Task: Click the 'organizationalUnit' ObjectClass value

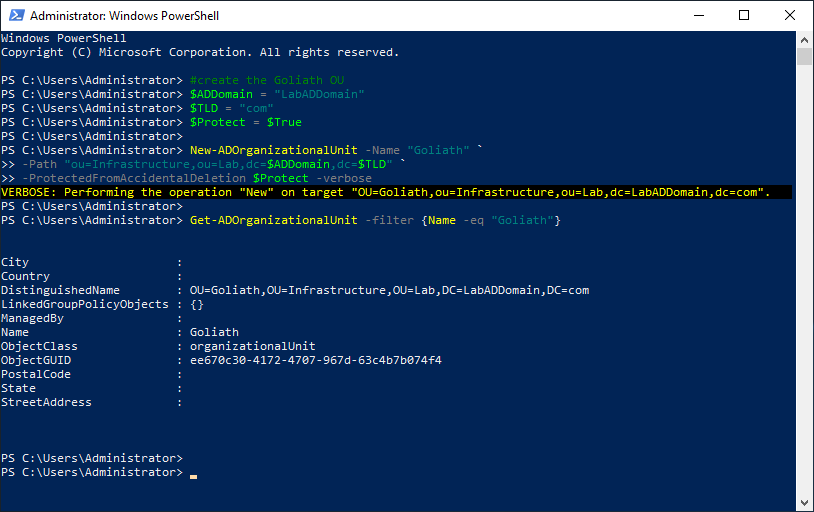Action: (x=252, y=346)
